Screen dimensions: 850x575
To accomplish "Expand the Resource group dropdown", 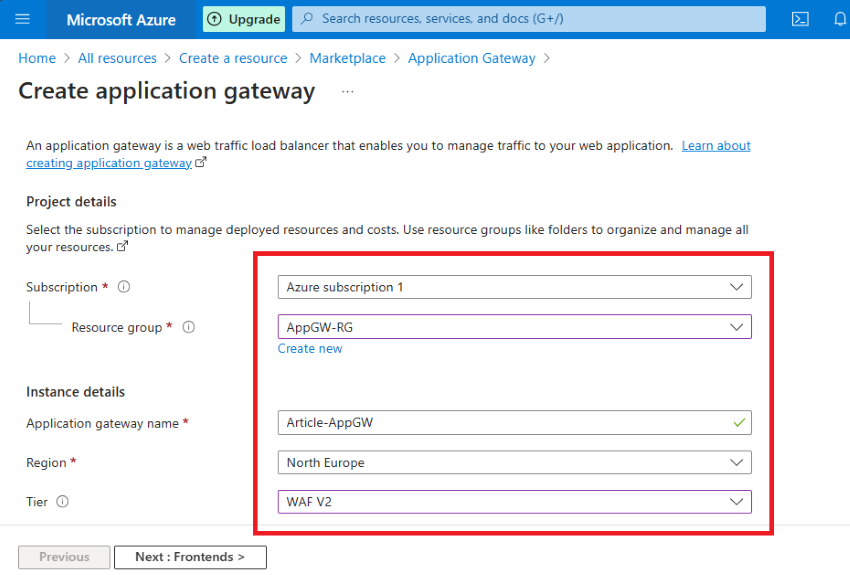I will click(x=514, y=327).
